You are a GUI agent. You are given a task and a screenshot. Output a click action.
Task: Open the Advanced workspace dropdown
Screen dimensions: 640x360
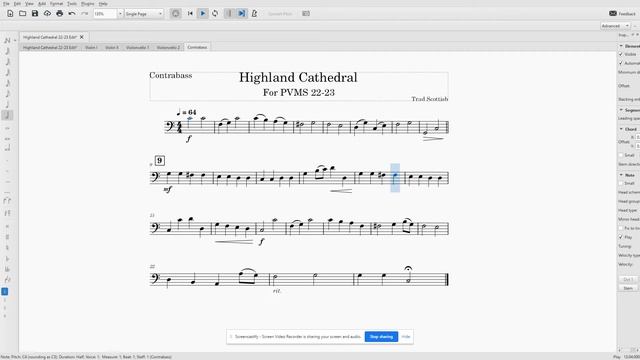(615, 26)
